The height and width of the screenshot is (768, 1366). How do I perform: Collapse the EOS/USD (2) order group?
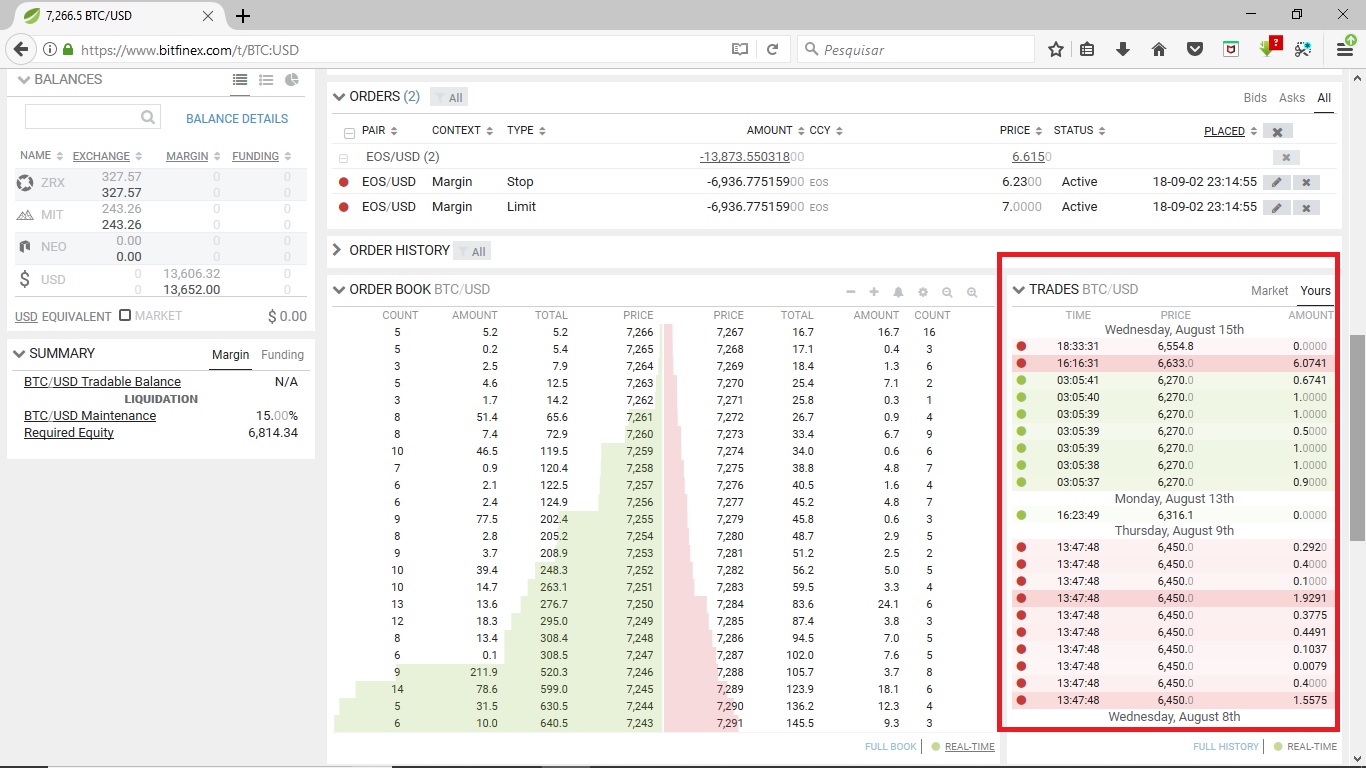(344, 158)
